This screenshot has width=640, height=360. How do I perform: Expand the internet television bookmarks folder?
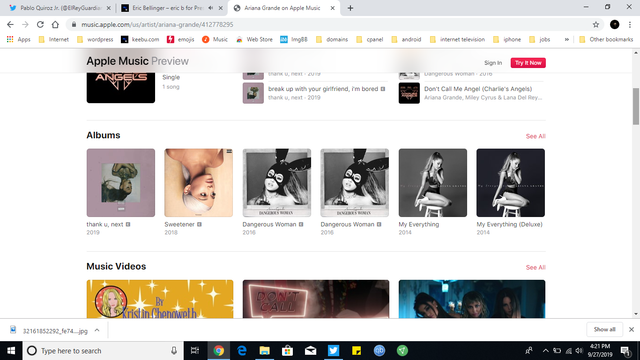tap(457, 39)
